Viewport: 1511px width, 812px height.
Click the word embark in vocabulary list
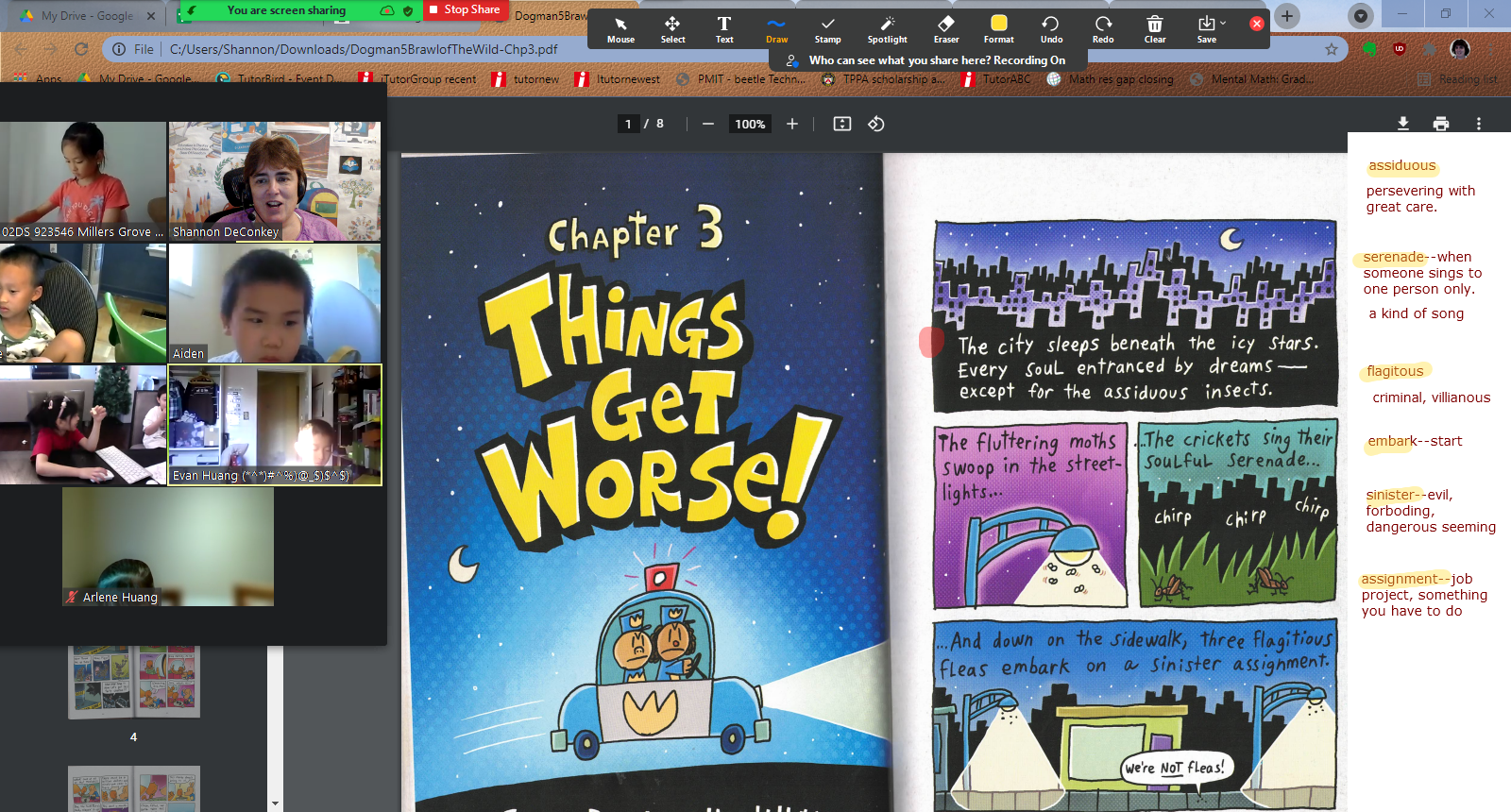point(1393,441)
